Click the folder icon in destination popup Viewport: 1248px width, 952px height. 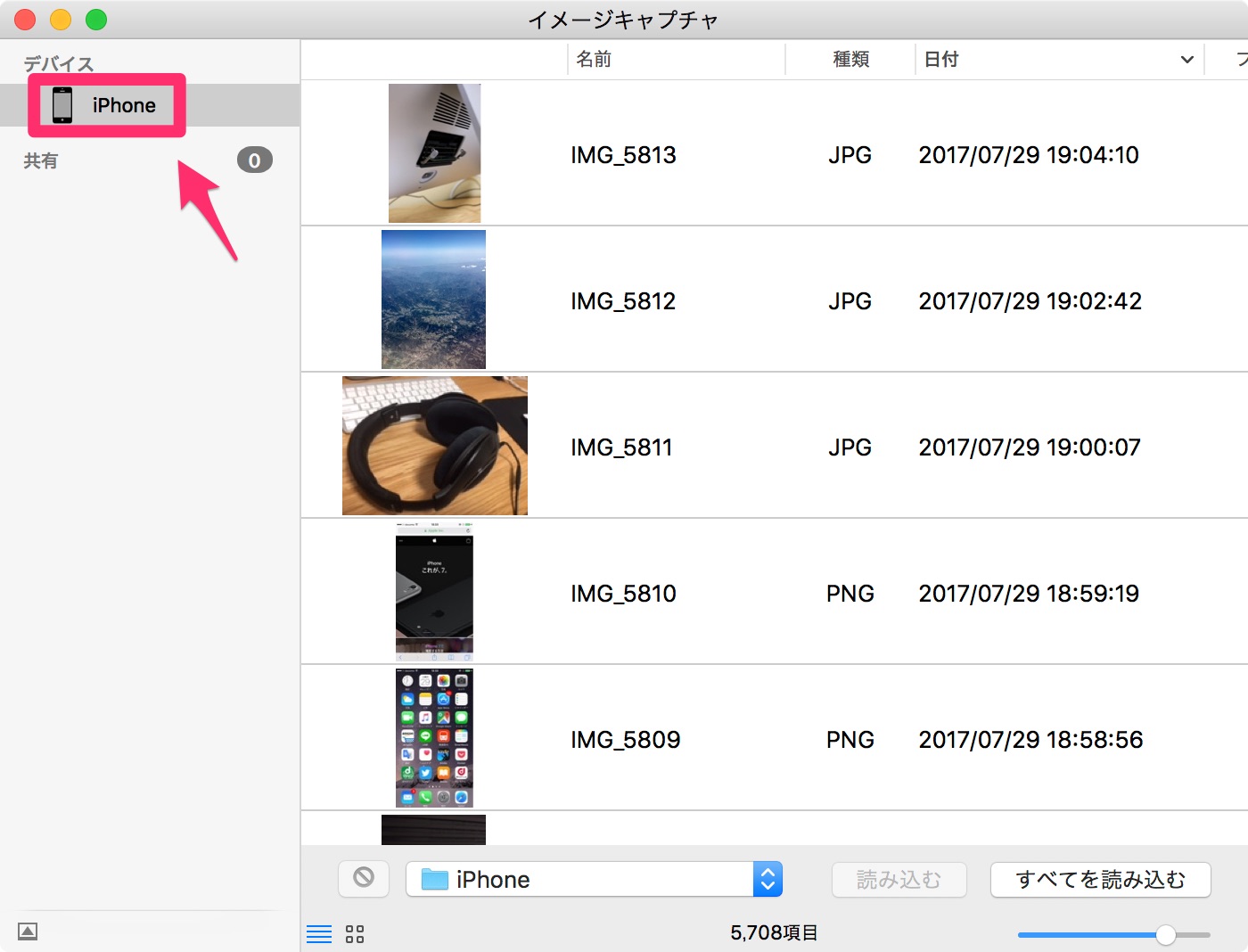pos(434,879)
